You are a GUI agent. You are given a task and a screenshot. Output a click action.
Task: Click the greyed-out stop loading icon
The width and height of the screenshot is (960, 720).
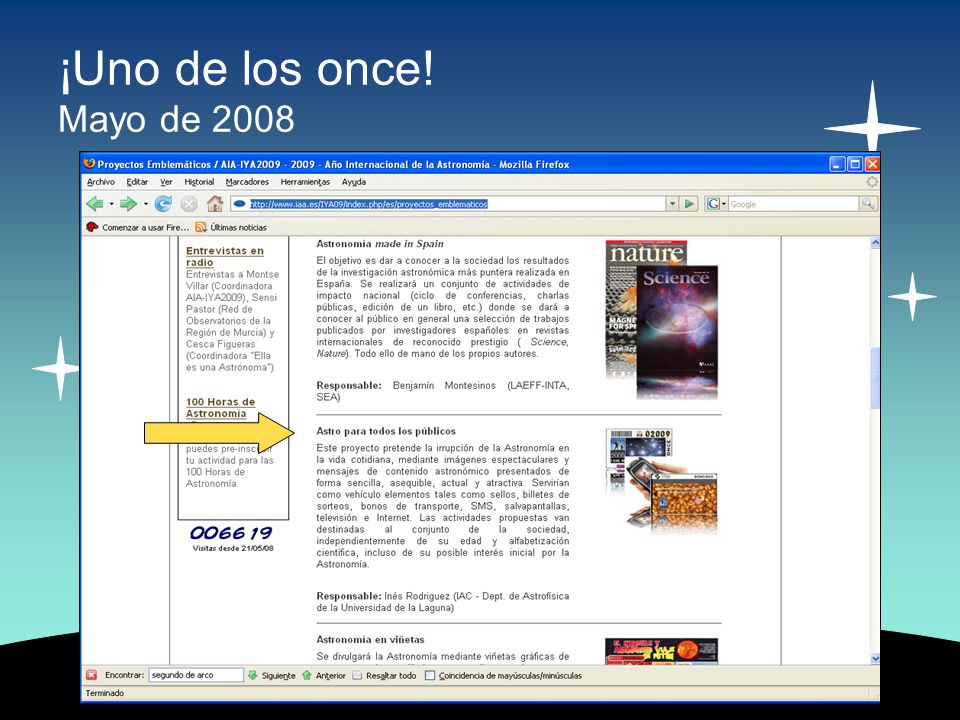189,204
